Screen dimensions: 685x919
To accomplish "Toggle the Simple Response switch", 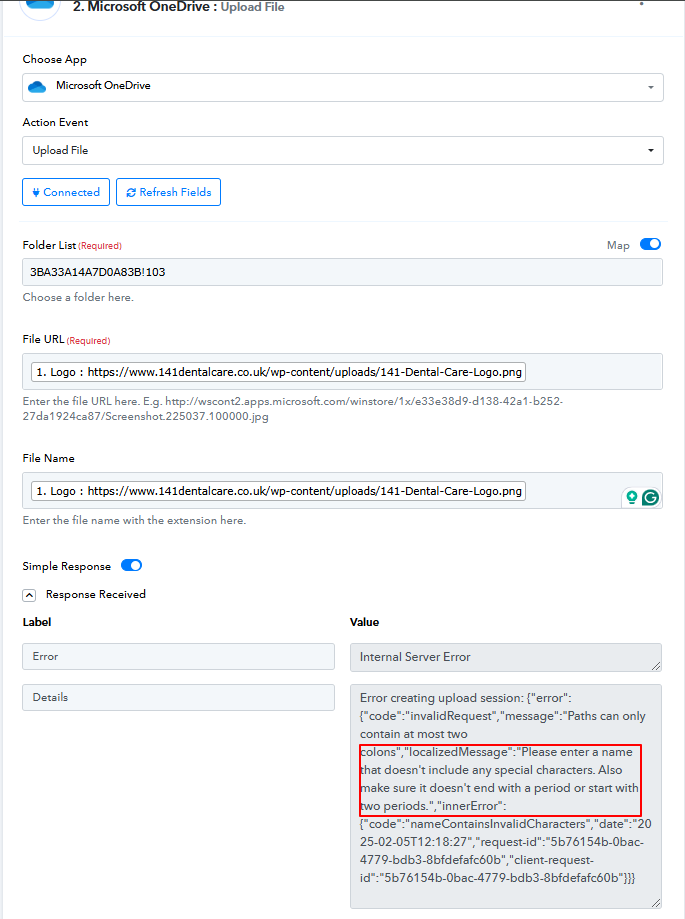I will pos(131,566).
